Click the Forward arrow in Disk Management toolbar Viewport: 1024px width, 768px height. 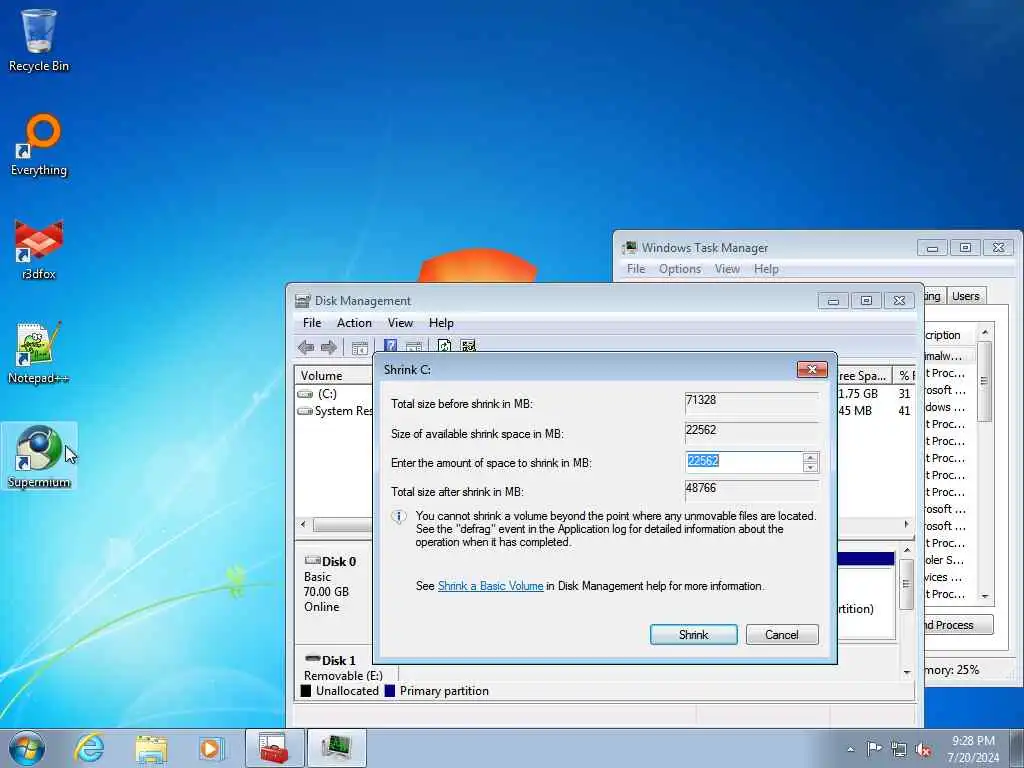tap(329, 347)
